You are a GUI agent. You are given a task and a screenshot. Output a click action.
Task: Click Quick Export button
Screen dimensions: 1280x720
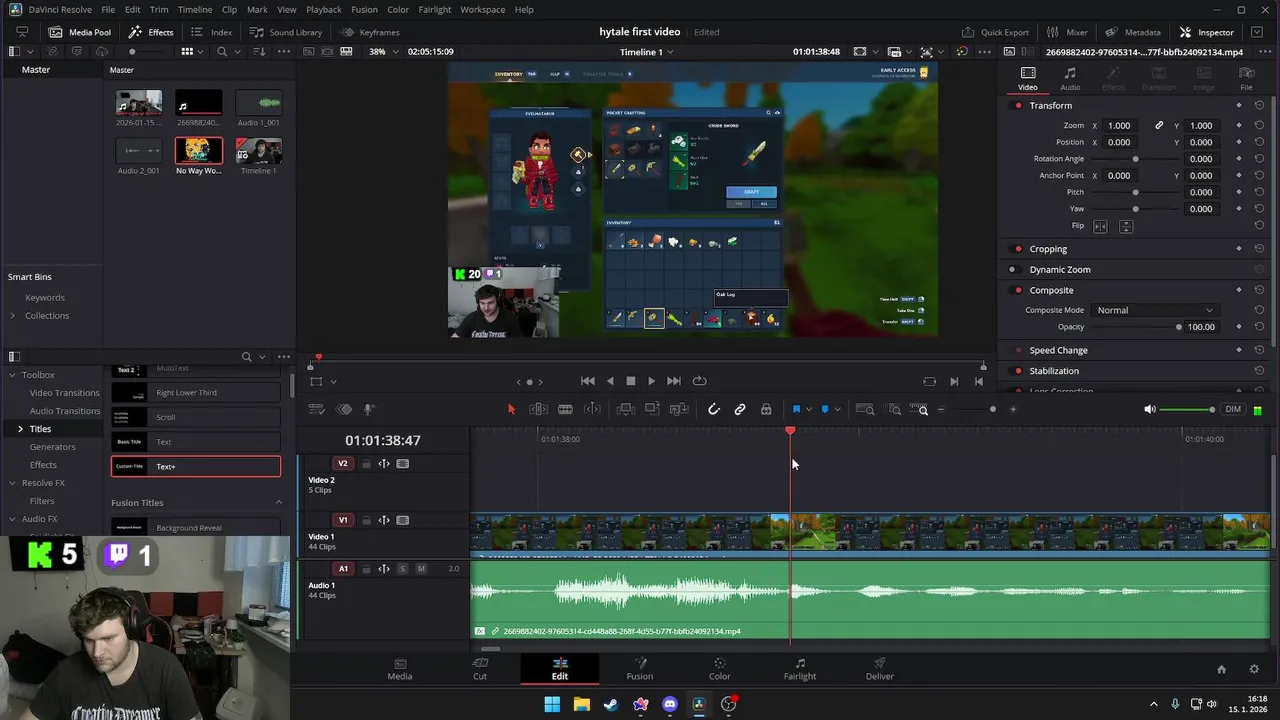[x=995, y=32]
